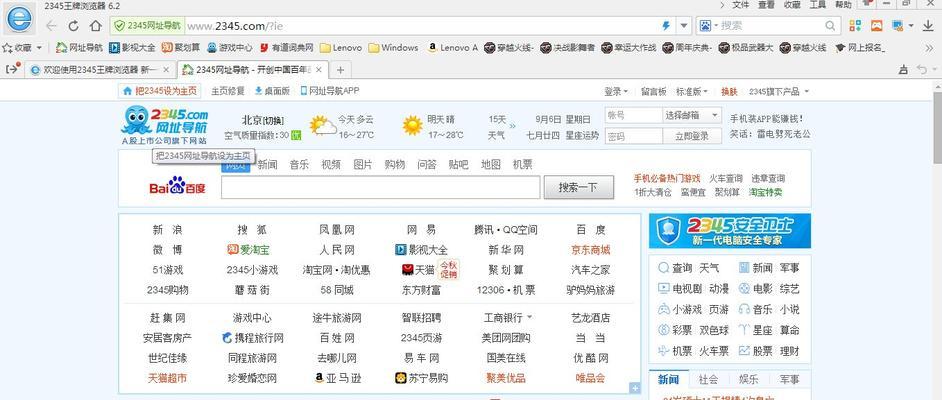942x400 pixels.
Task: Open a new tab with plus button
Action: pos(340,70)
